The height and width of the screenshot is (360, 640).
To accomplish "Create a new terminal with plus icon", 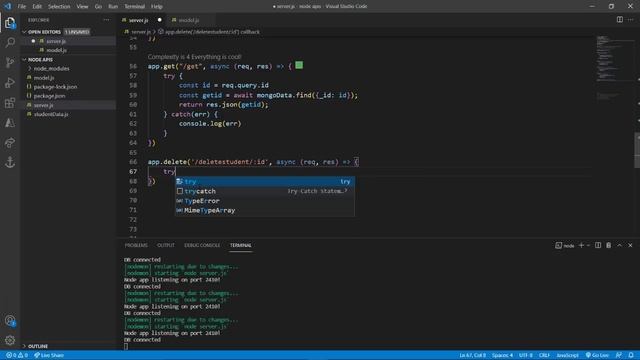I will (581, 245).
